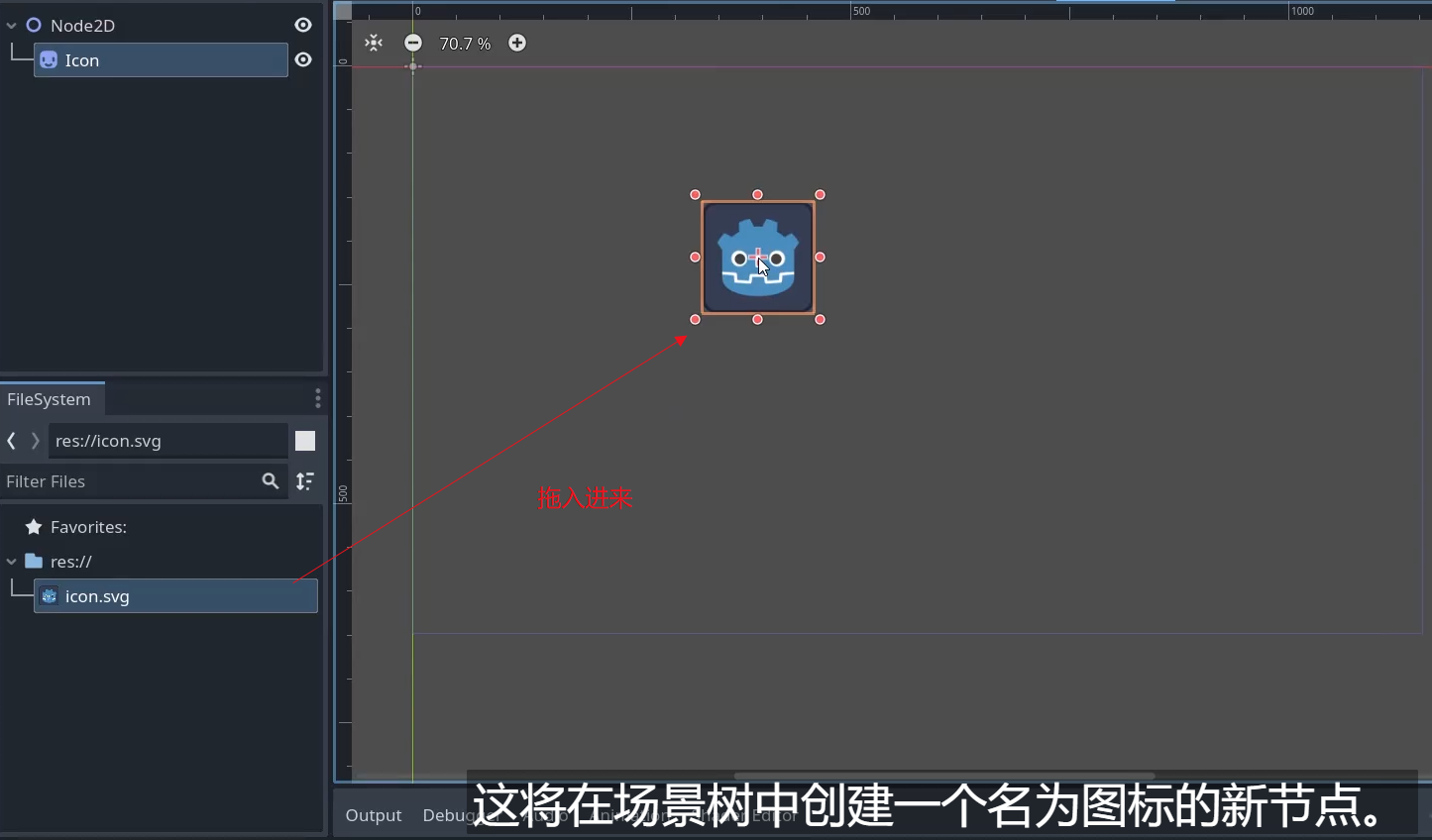Image resolution: width=1432 pixels, height=840 pixels.
Task: Collapse the res:// folder
Action: [x=12, y=562]
